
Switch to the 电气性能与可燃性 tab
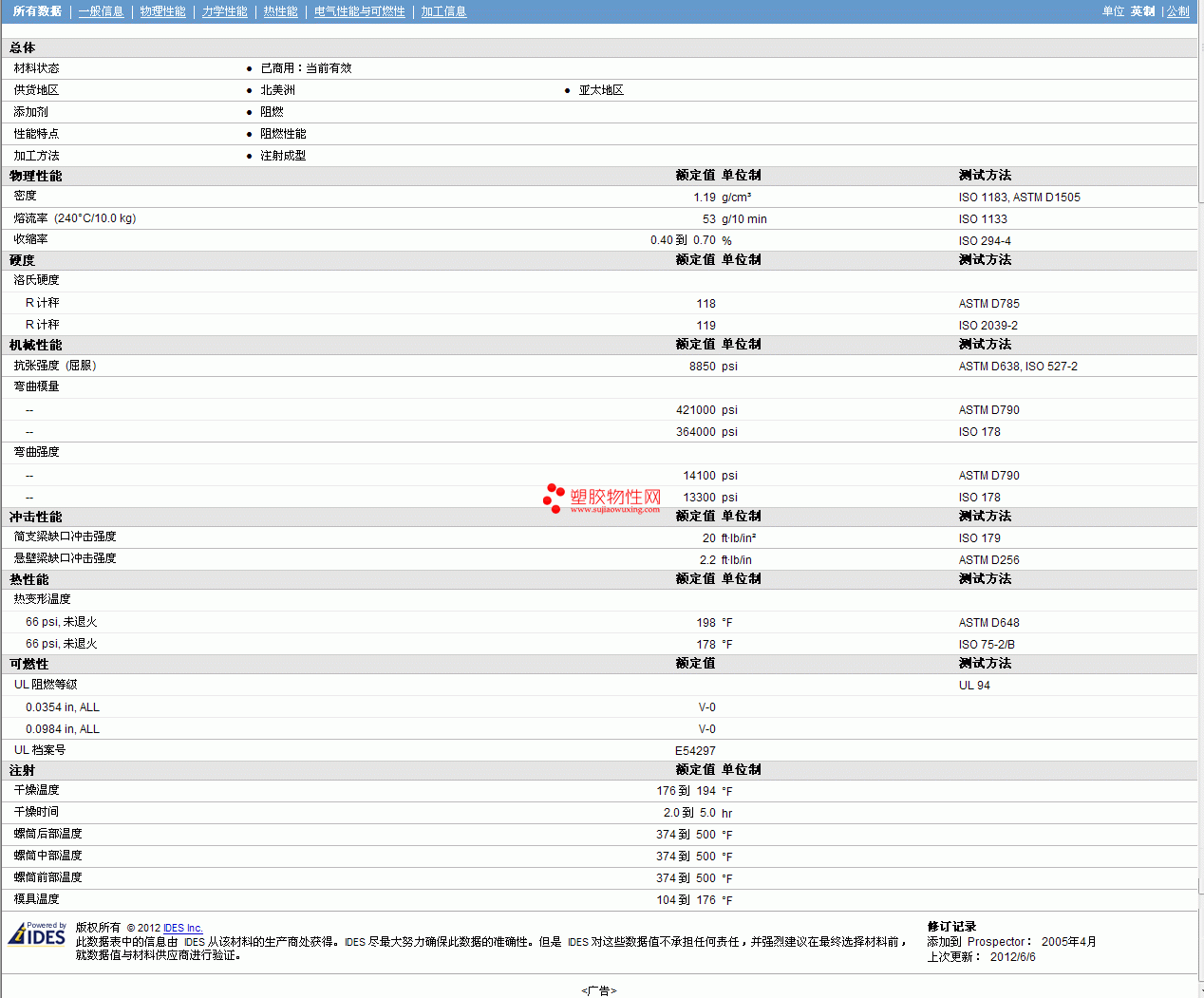359,11
